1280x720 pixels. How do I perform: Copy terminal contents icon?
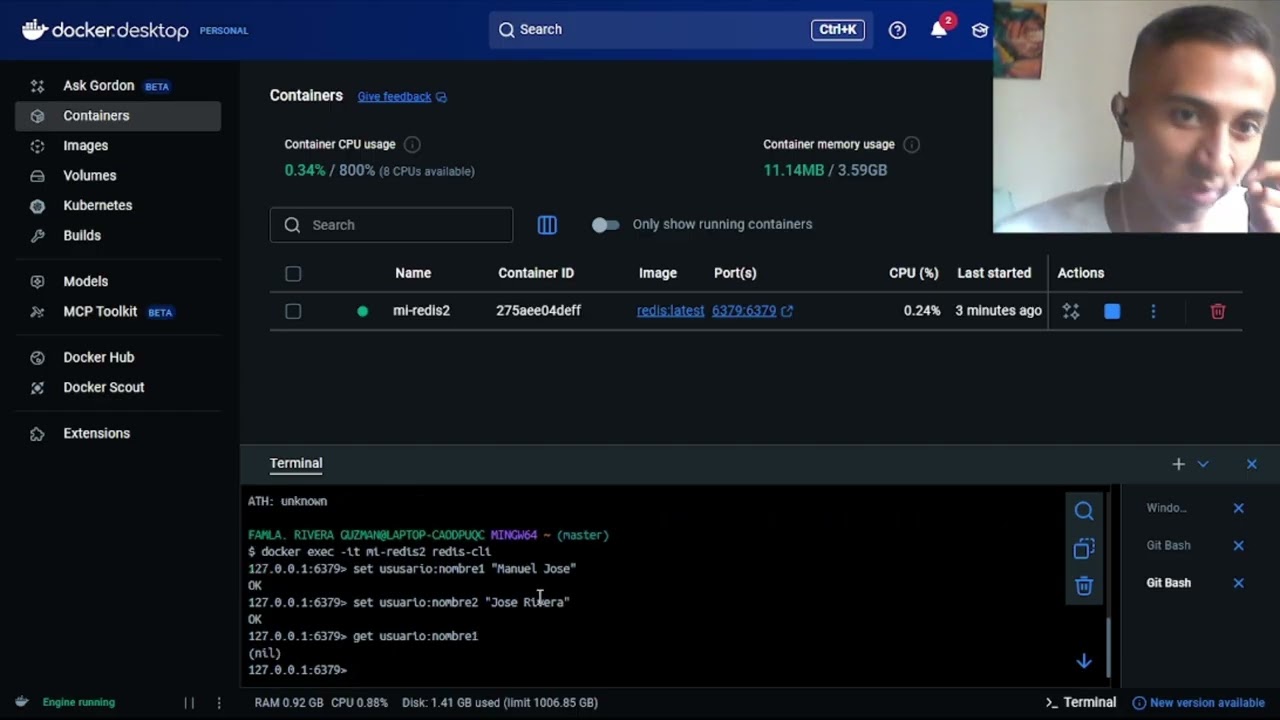tap(1084, 548)
